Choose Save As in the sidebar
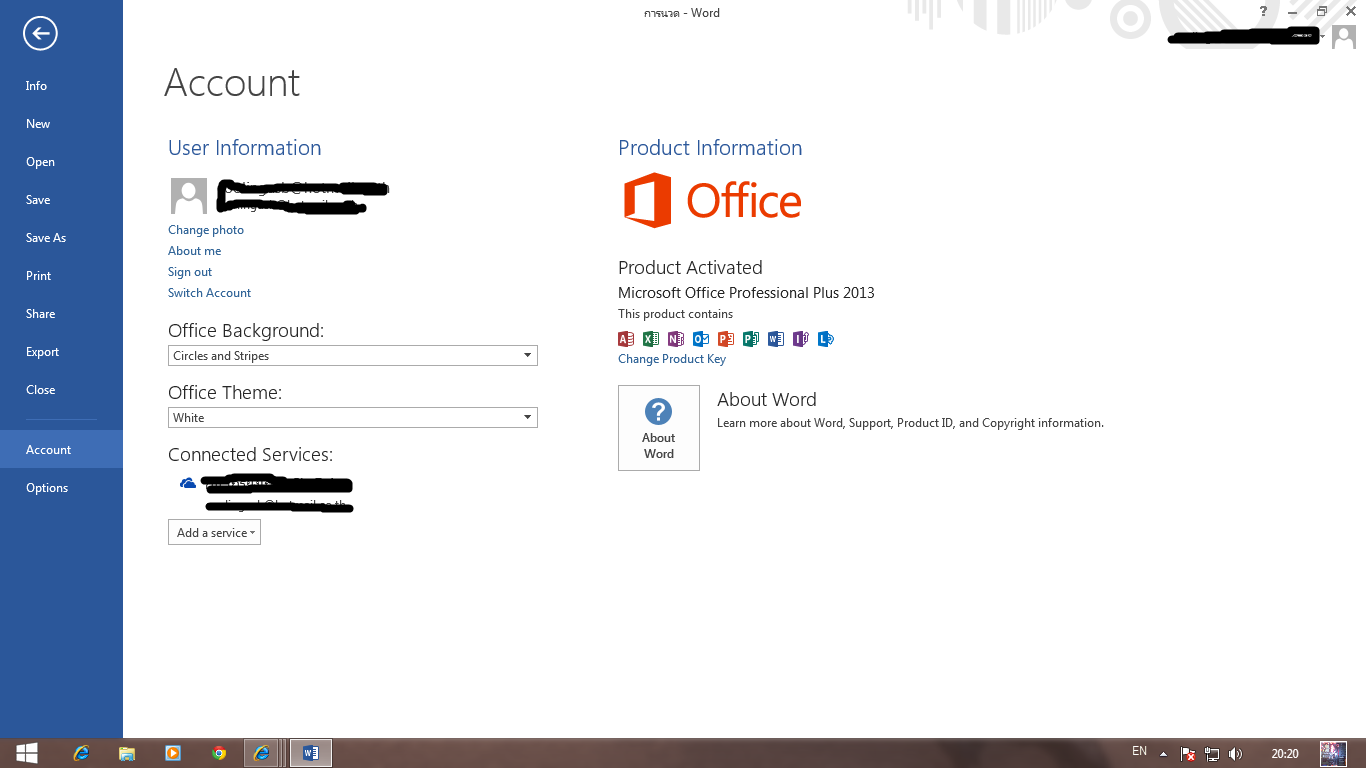 pos(46,238)
